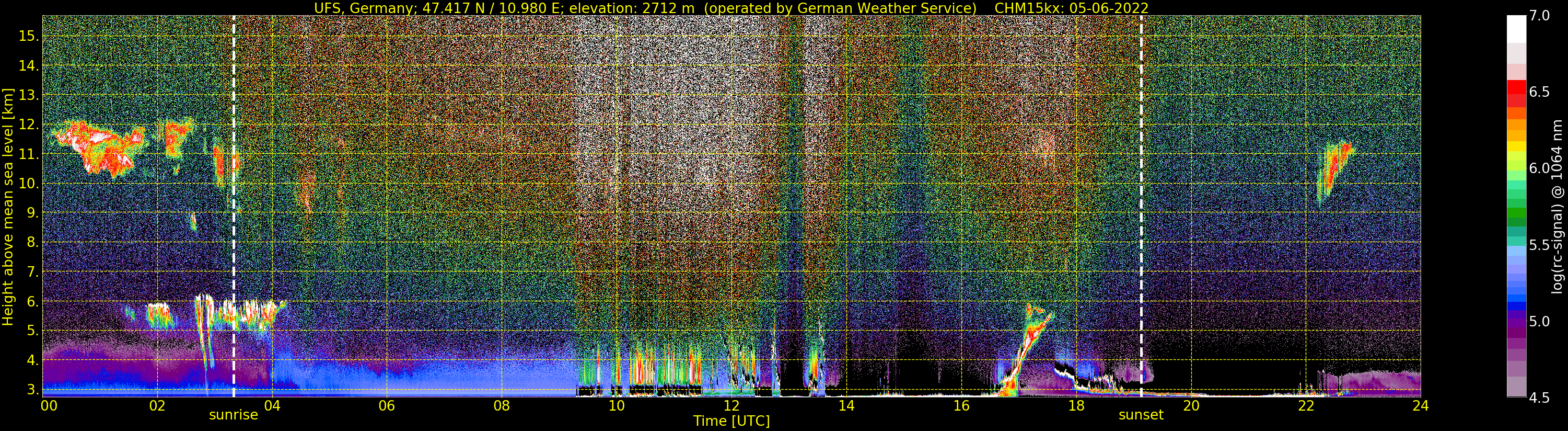Click height axis tick '11.'

[29, 154]
